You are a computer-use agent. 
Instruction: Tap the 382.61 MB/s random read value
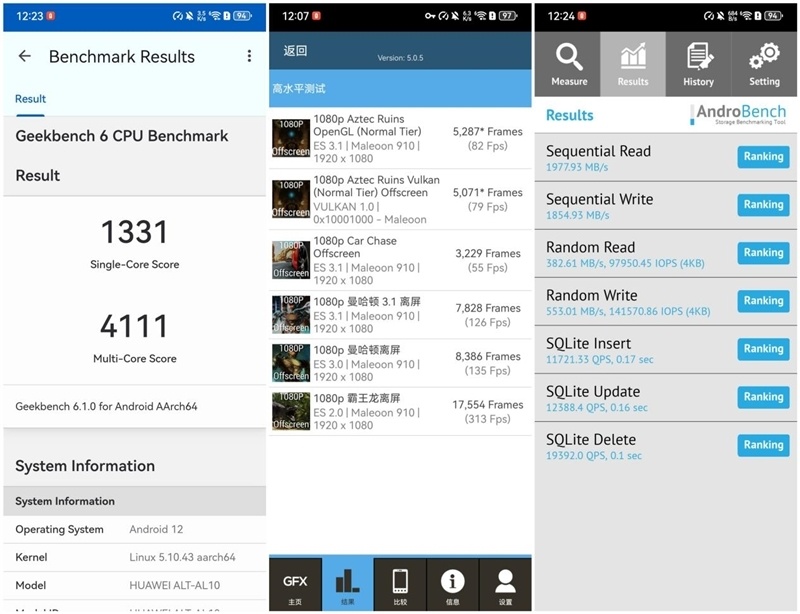pos(625,263)
